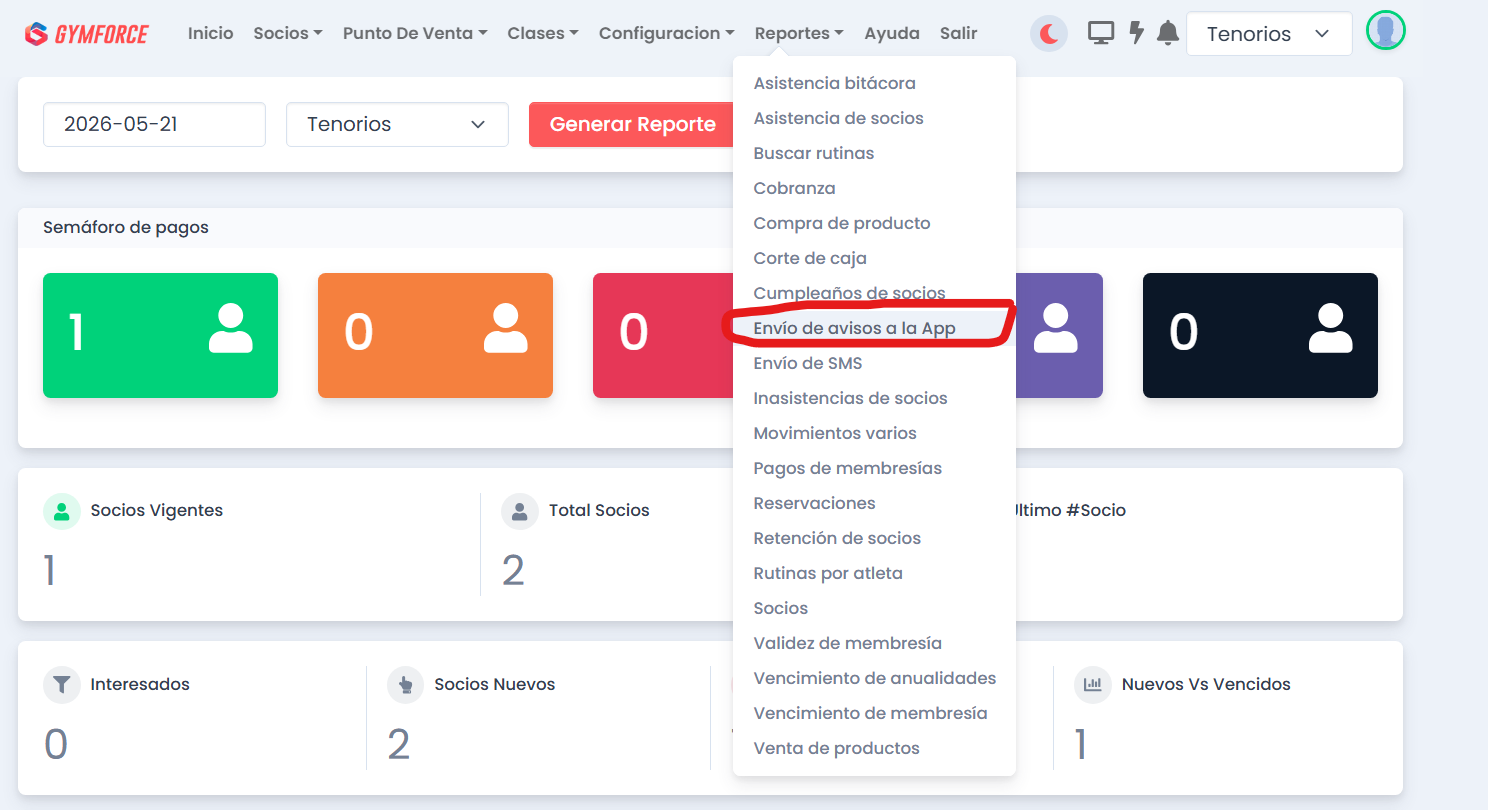Select Asistencia bitácora report
This screenshot has height=810, width=1488.
[874, 83]
